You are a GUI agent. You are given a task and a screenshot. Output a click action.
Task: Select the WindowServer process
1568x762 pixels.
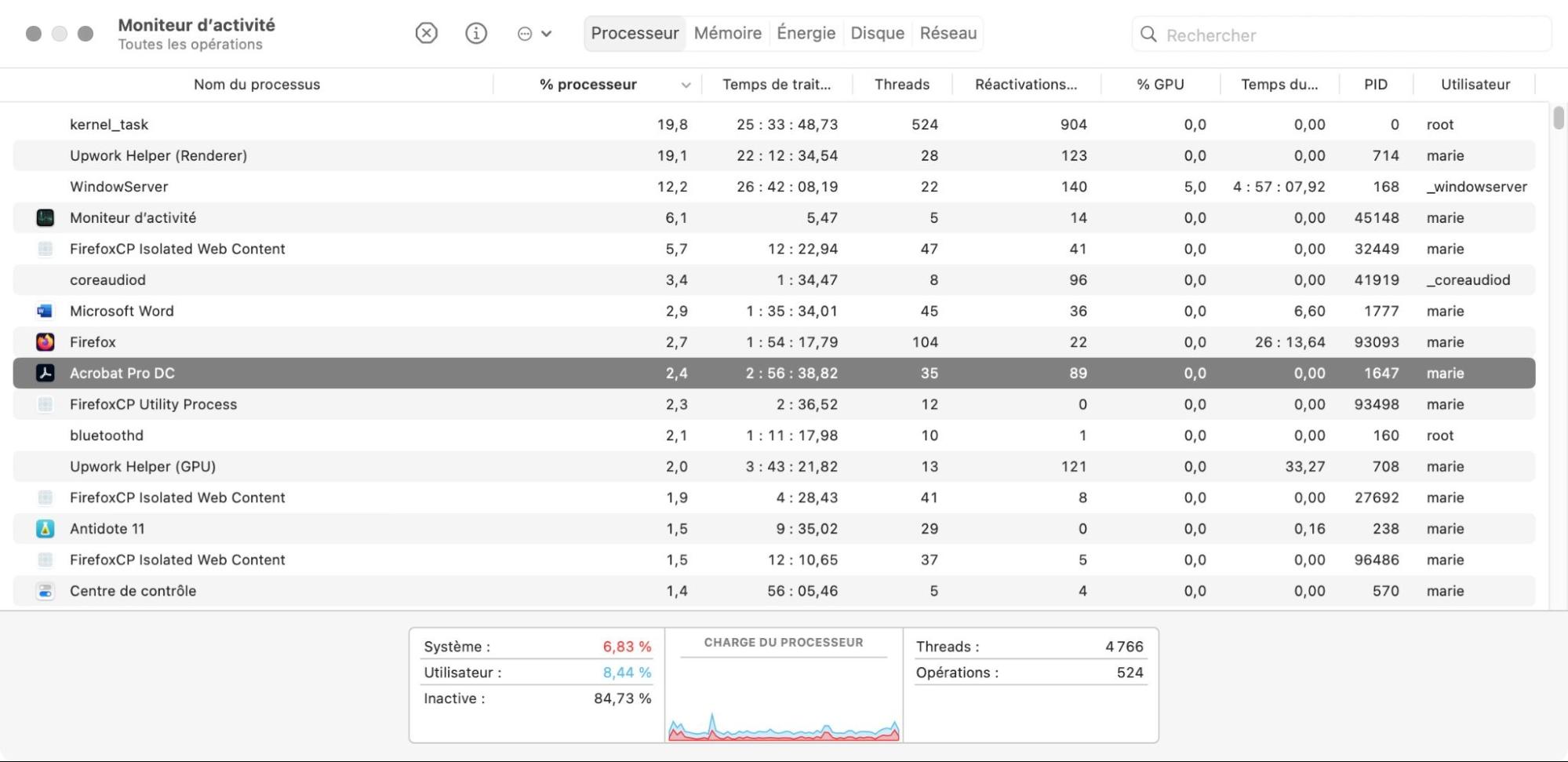(x=773, y=187)
